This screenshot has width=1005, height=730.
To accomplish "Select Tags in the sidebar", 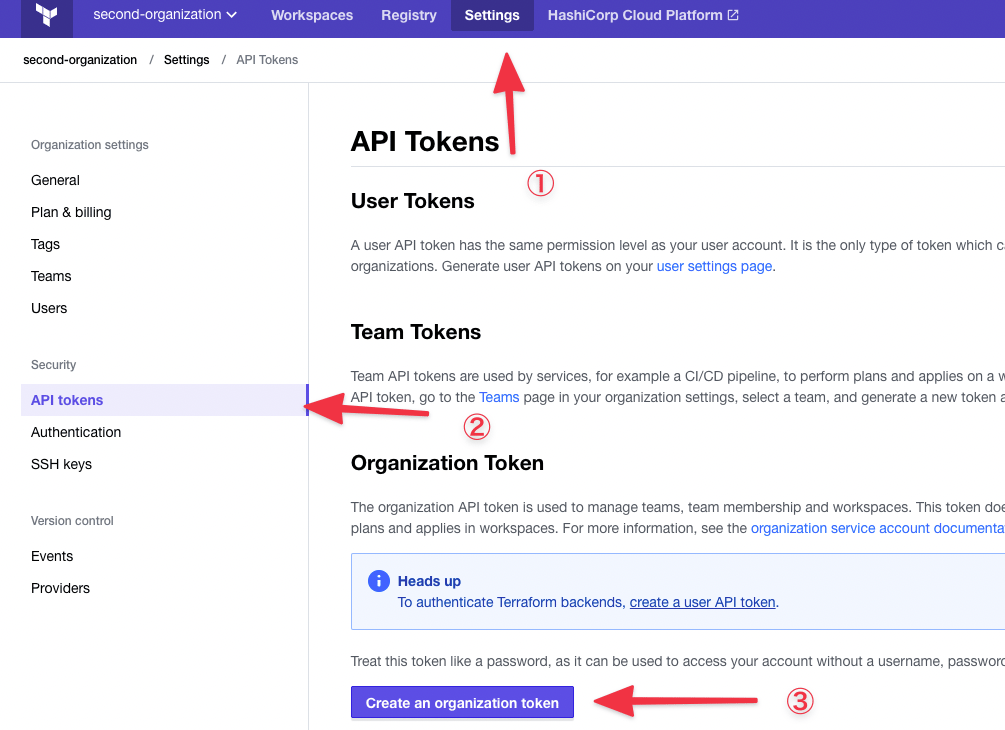I will point(46,244).
